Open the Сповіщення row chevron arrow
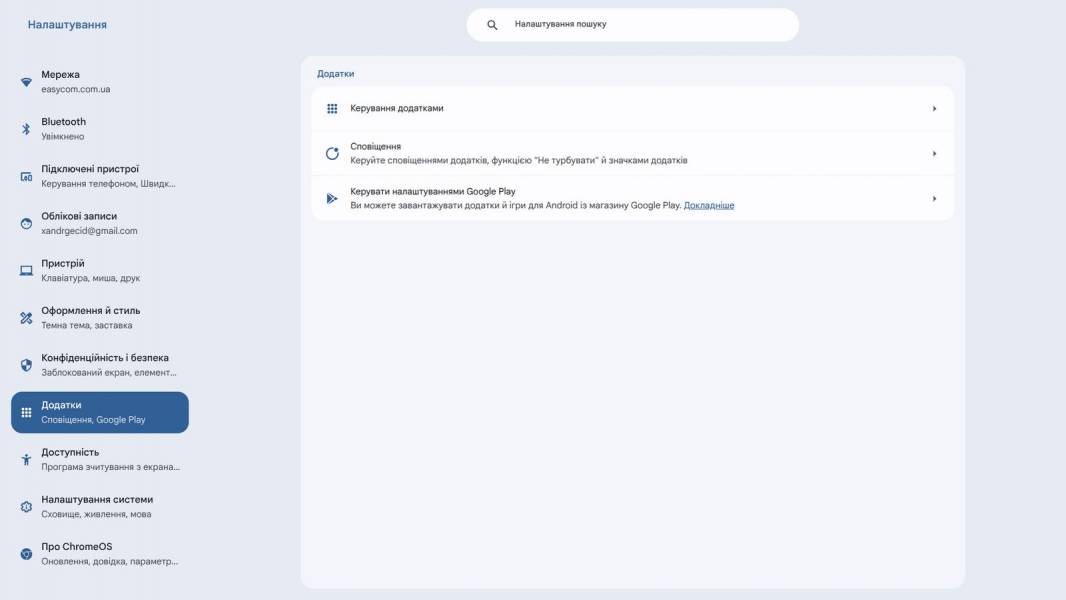1066x600 pixels. (934, 154)
